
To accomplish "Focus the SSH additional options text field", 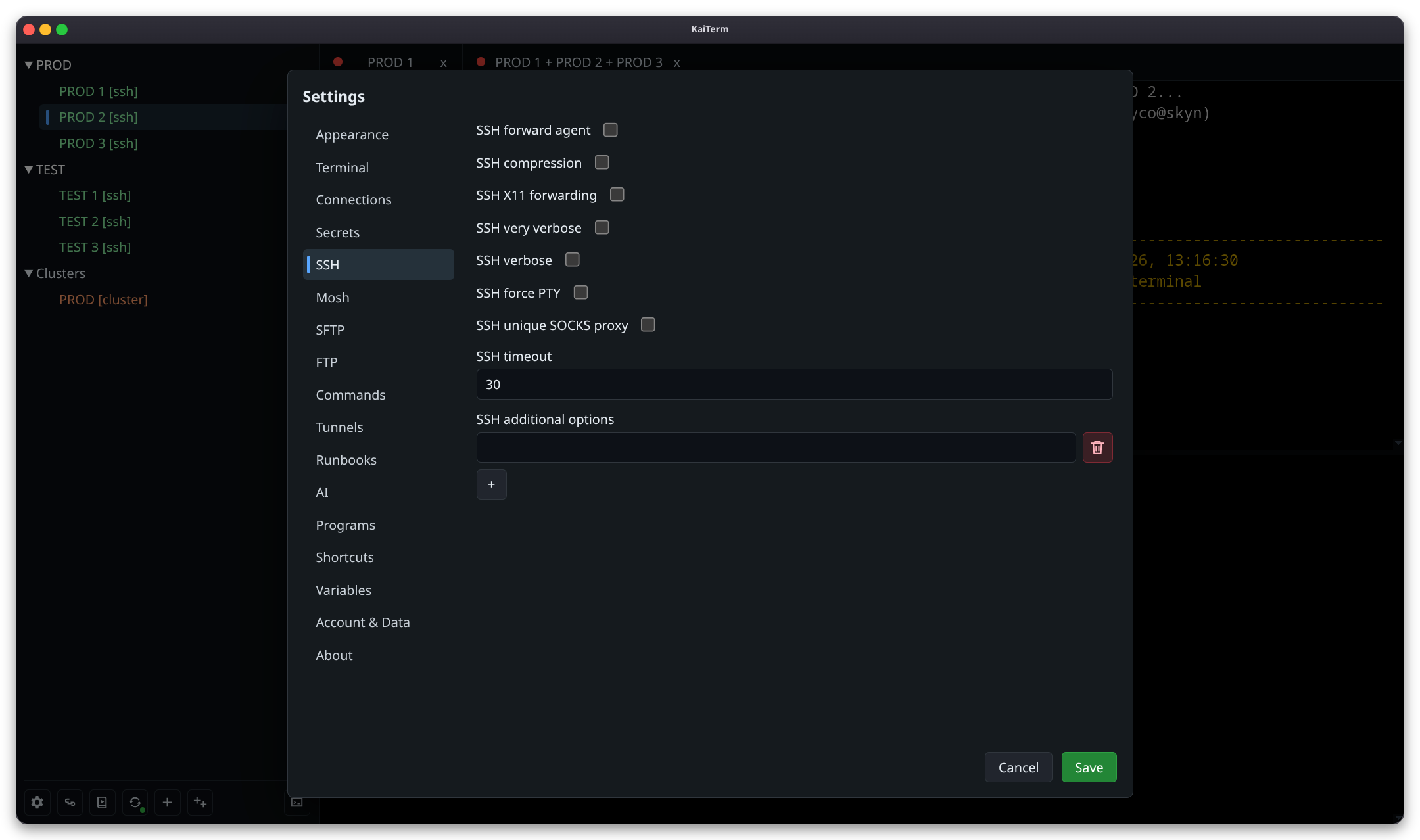I will [776, 448].
